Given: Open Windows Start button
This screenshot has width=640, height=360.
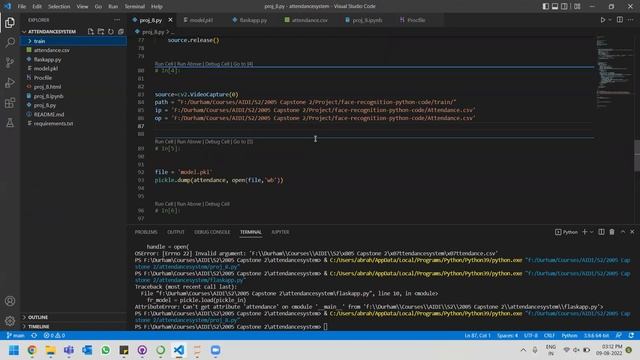Looking at the screenshot, I should click(14, 350).
